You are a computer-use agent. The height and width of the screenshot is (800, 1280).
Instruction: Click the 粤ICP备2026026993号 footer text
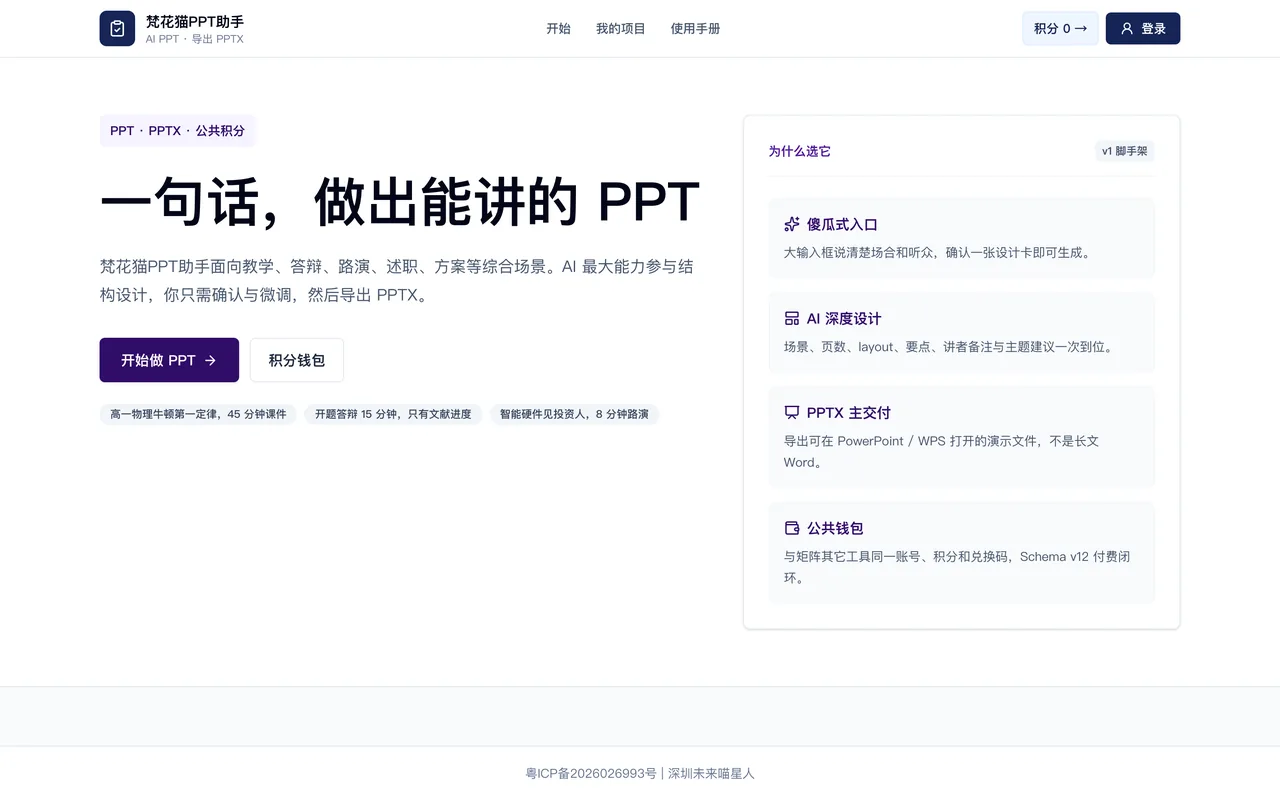click(591, 773)
